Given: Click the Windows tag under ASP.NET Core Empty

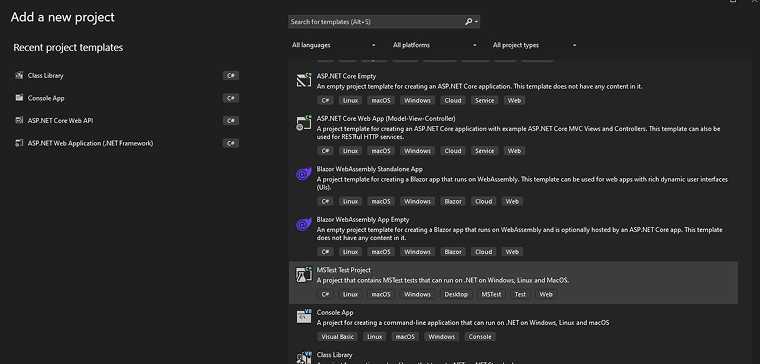Looking at the screenshot, I should click(417, 100).
